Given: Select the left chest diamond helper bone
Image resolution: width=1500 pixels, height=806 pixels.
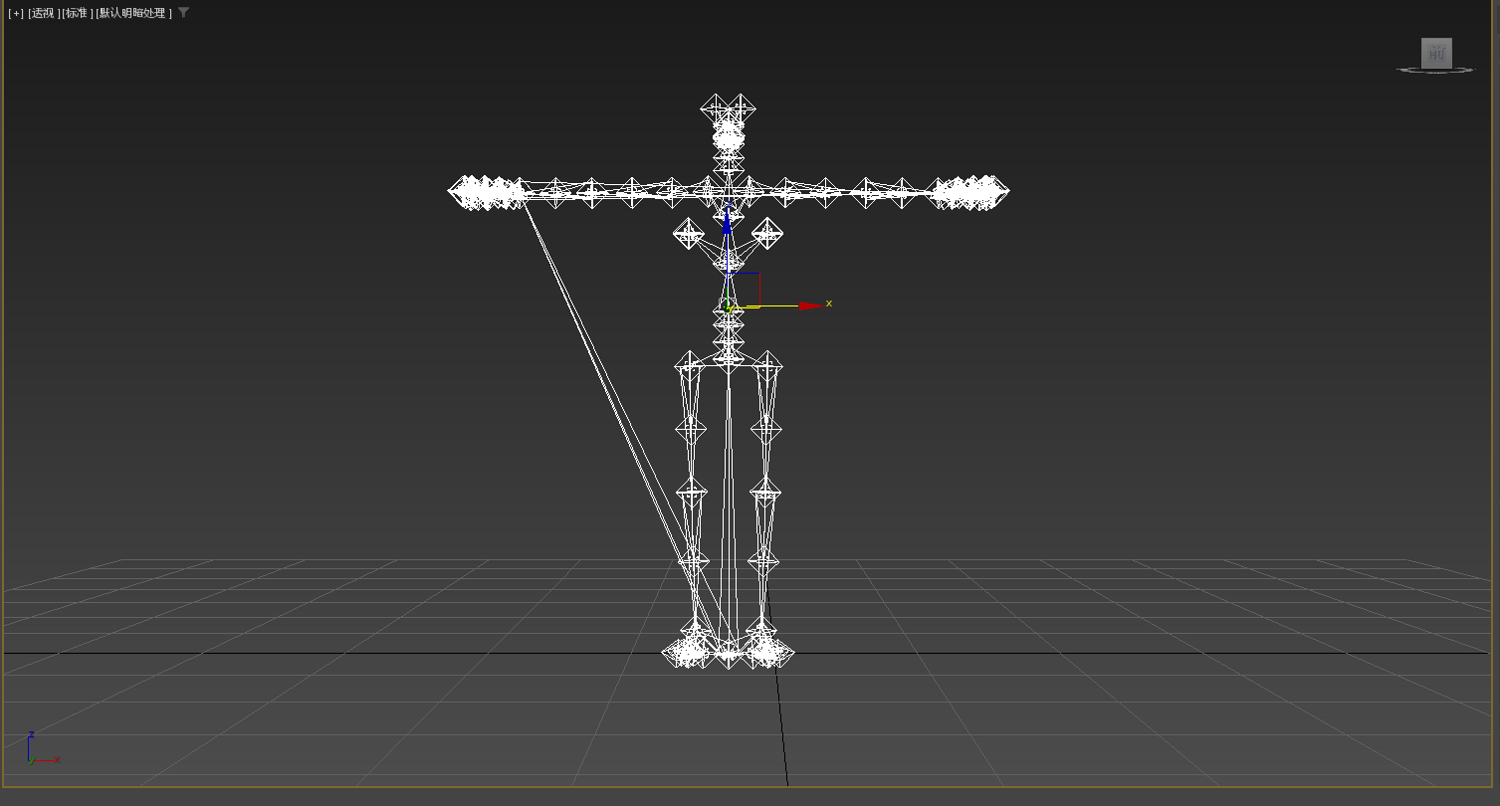Looking at the screenshot, I should pyautogui.click(x=688, y=234).
